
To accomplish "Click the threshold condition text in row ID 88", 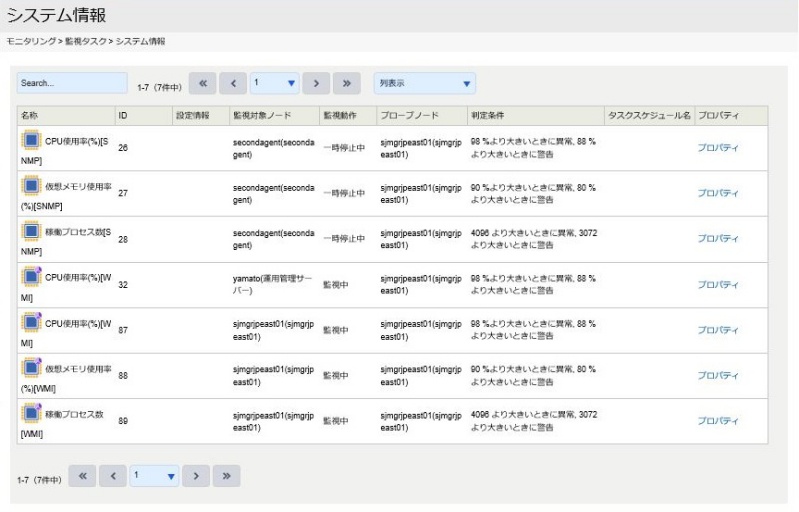I will pyautogui.click(x=533, y=375).
